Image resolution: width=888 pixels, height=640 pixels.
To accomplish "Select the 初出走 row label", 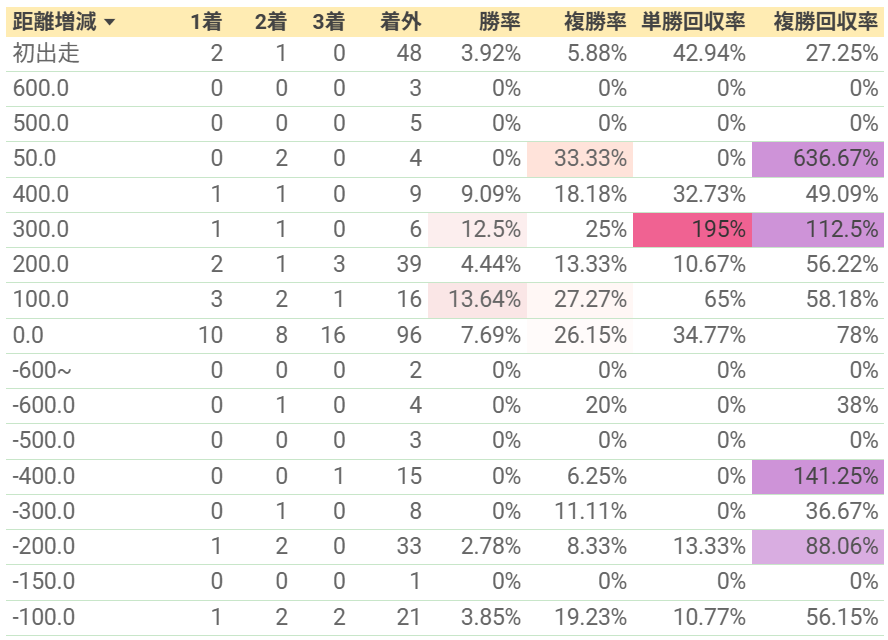I will coord(46,54).
